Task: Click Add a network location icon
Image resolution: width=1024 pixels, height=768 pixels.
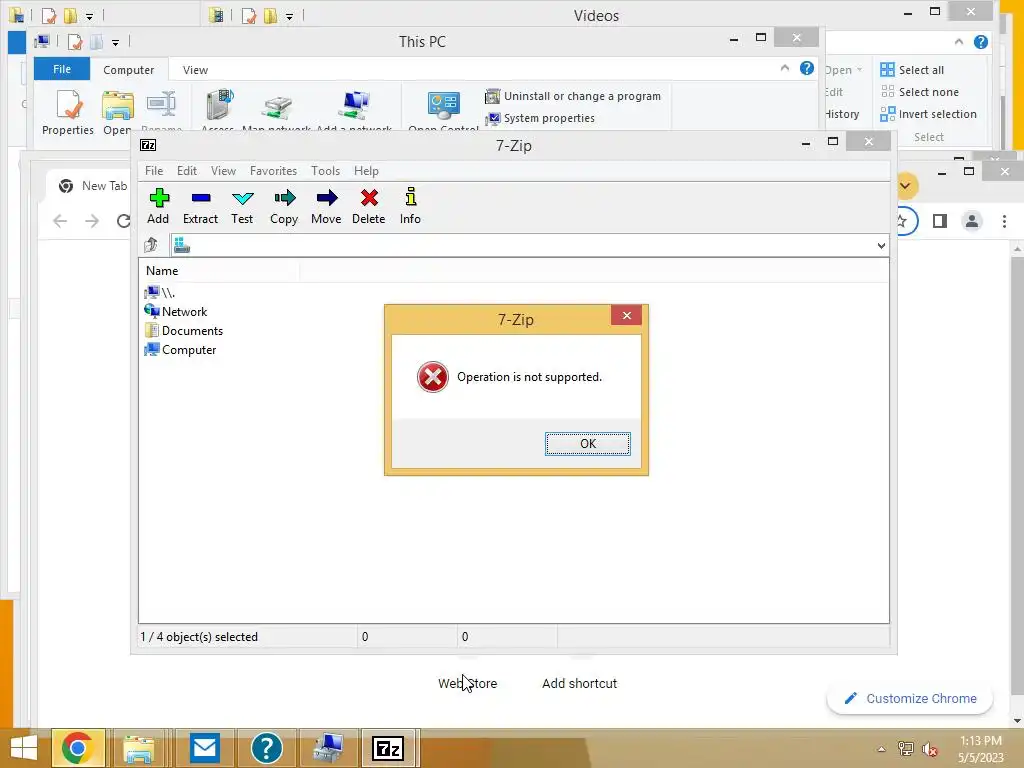Action: coord(355,105)
